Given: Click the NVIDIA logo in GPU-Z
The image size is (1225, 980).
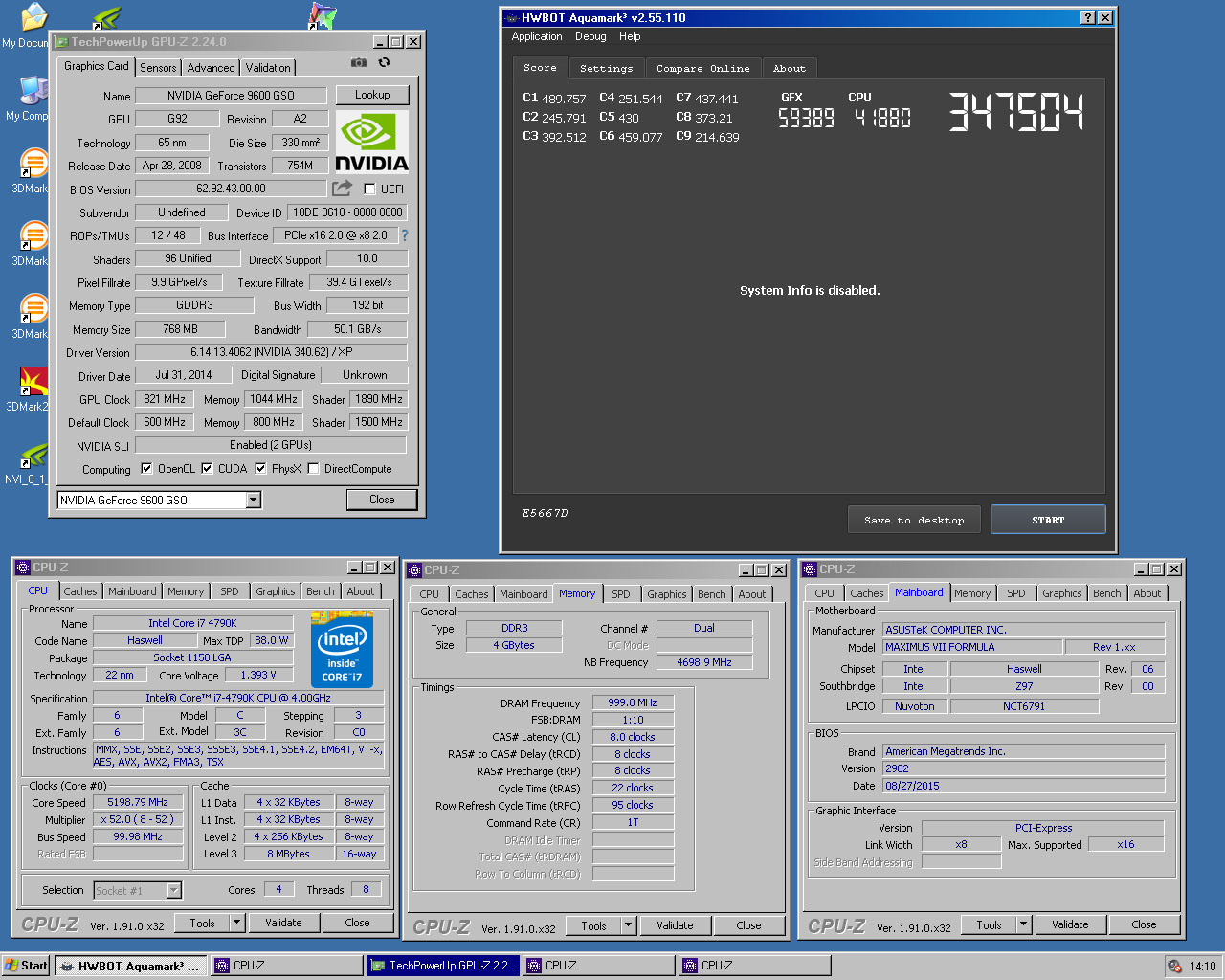Looking at the screenshot, I should 371,141.
